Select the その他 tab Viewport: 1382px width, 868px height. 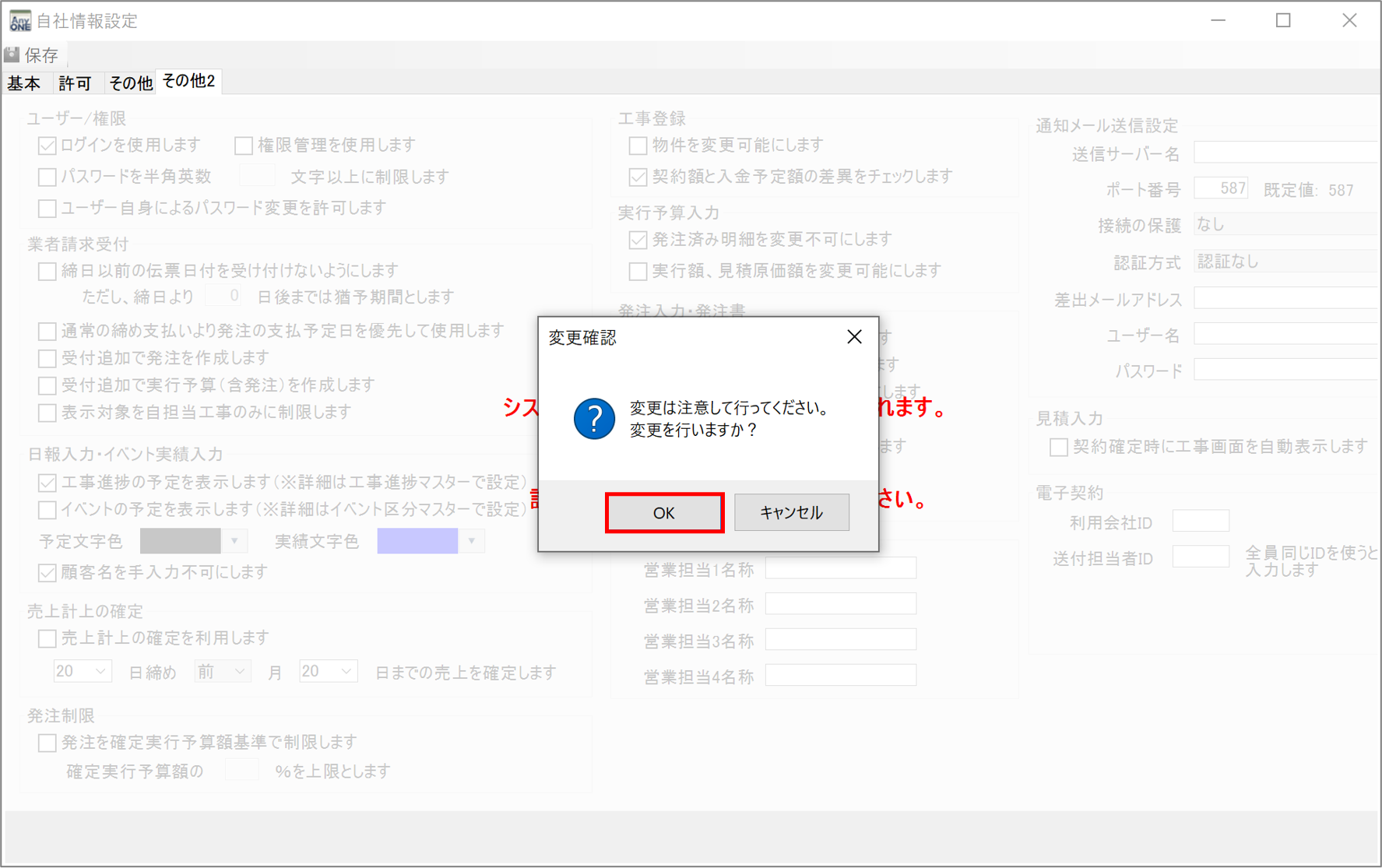coord(130,83)
